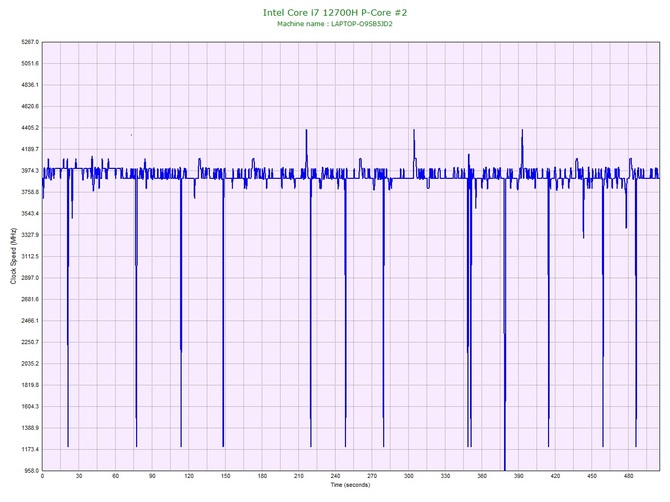Click x-axis tick label 30
The height and width of the screenshot is (502, 670).
[x=79, y=476]
